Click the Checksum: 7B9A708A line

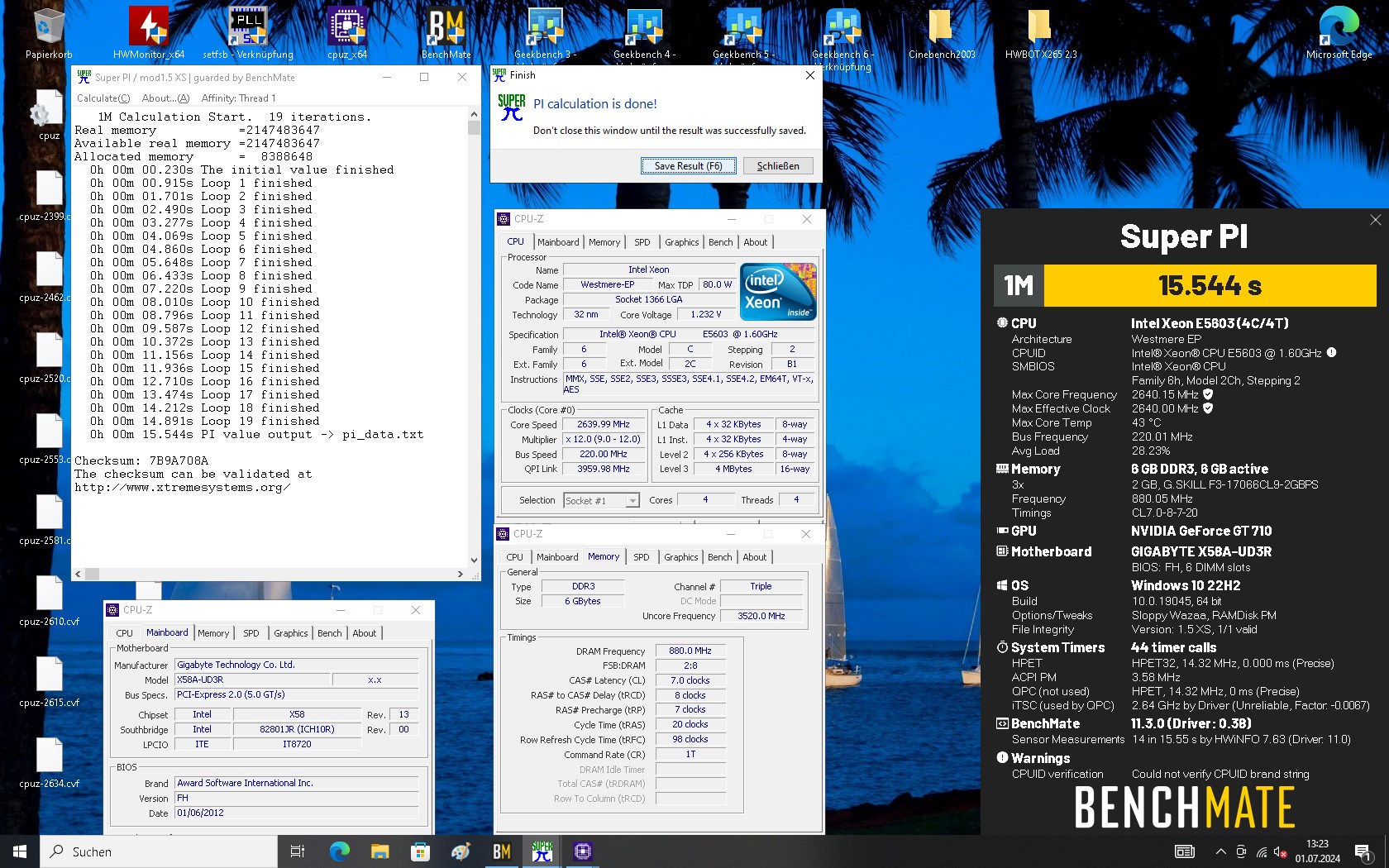click(141, 461)
